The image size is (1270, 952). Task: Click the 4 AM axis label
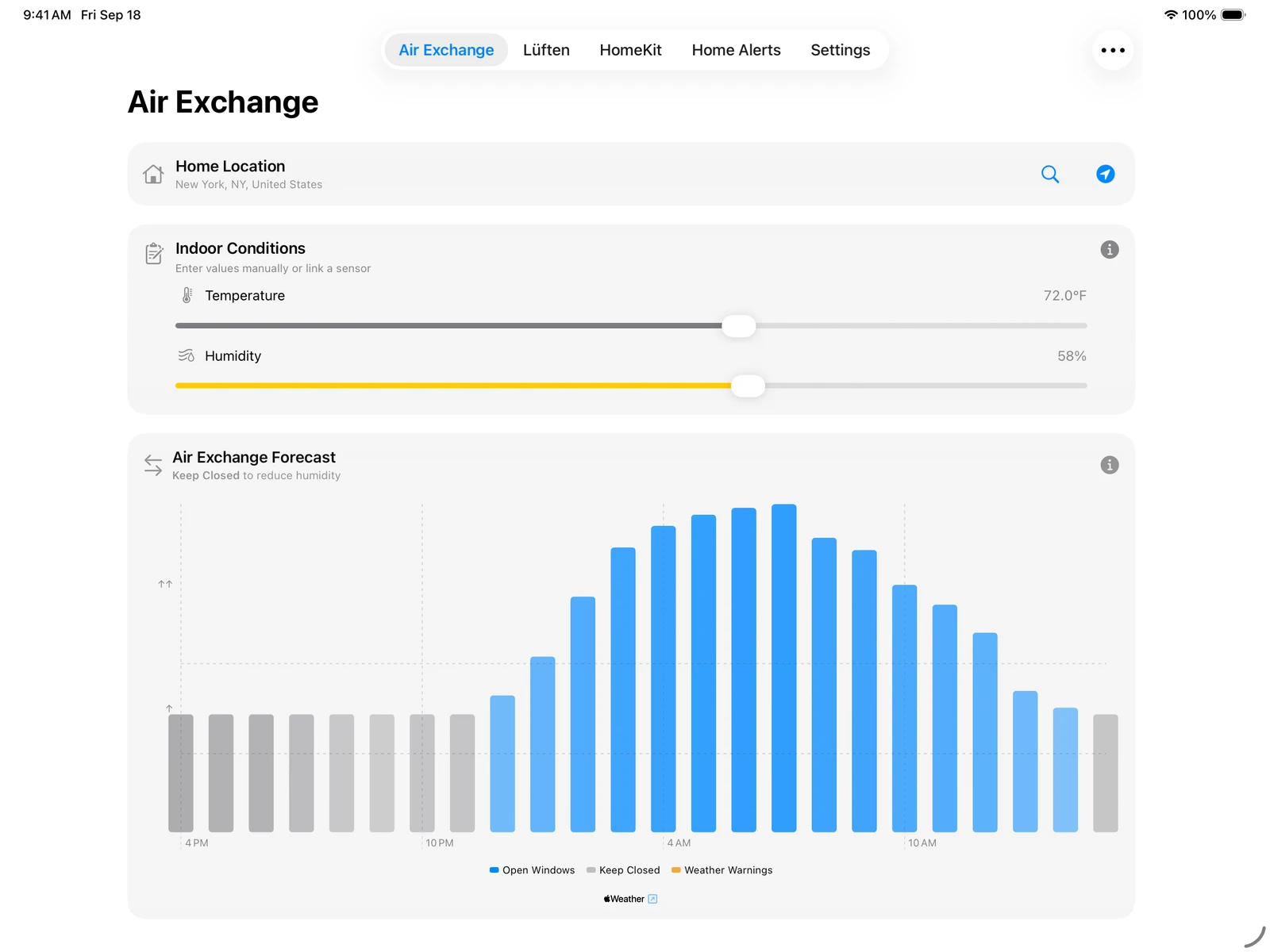point(679,843)
